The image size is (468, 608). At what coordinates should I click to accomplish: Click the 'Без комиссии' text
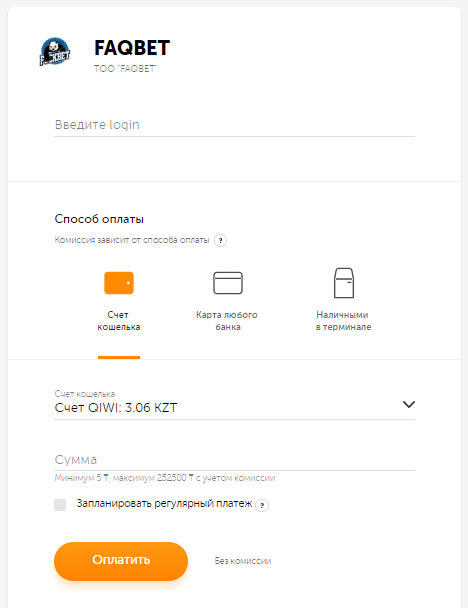point(243,561)
